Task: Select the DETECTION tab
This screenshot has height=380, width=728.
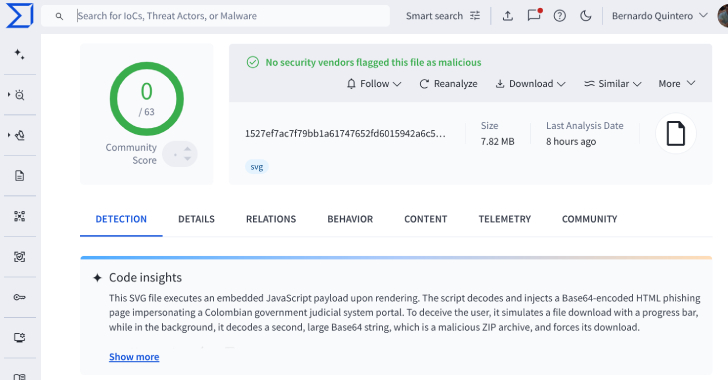Action: [121, 219]
